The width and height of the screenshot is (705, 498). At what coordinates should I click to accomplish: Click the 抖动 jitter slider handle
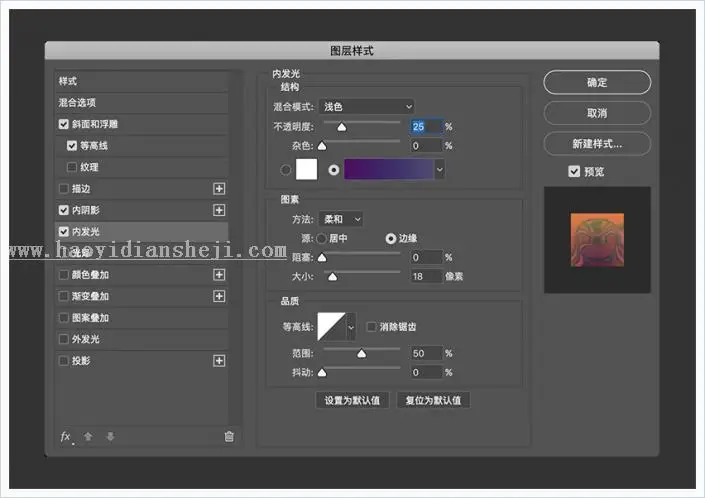pyautogui.click(x=322, y=373)
